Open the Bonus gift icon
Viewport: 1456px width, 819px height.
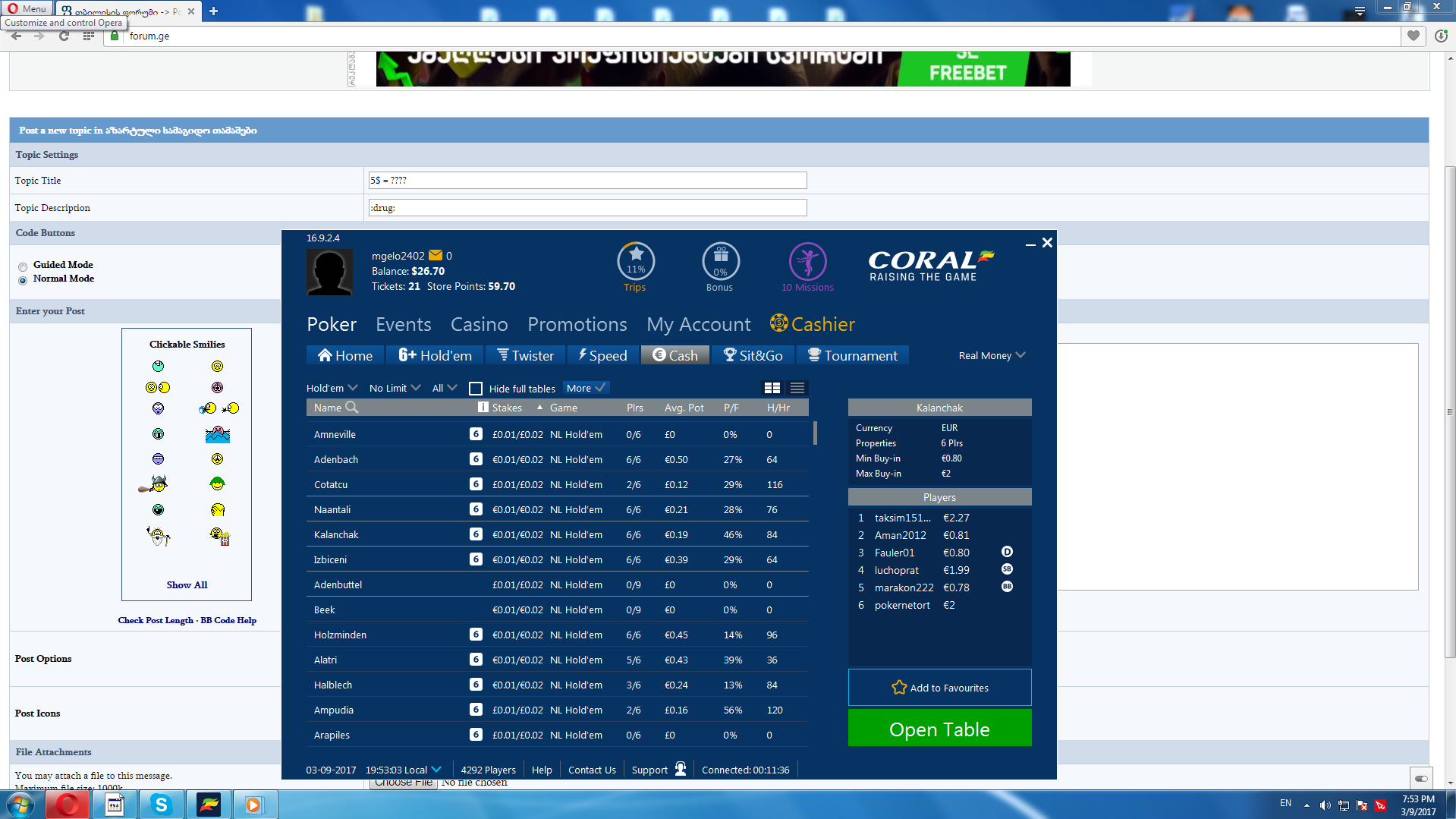pos(721,261)
